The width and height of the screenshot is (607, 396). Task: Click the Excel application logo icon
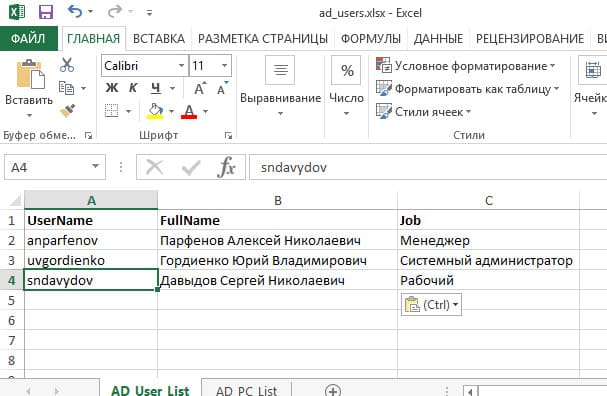(x=17, y=12)
